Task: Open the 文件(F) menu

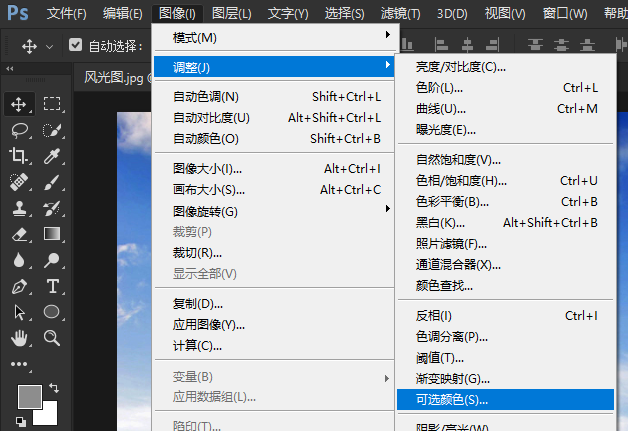Action: pos(66,14)
